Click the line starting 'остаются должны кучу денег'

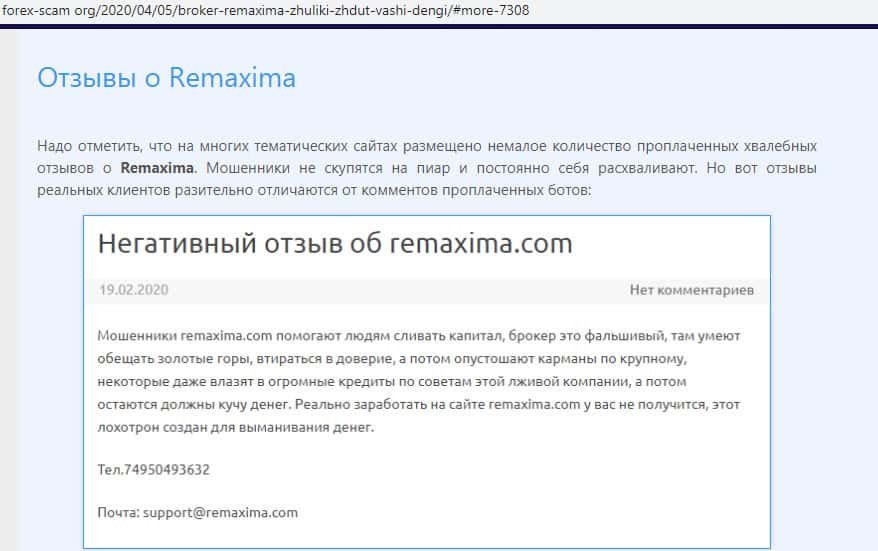click(419, 405)
